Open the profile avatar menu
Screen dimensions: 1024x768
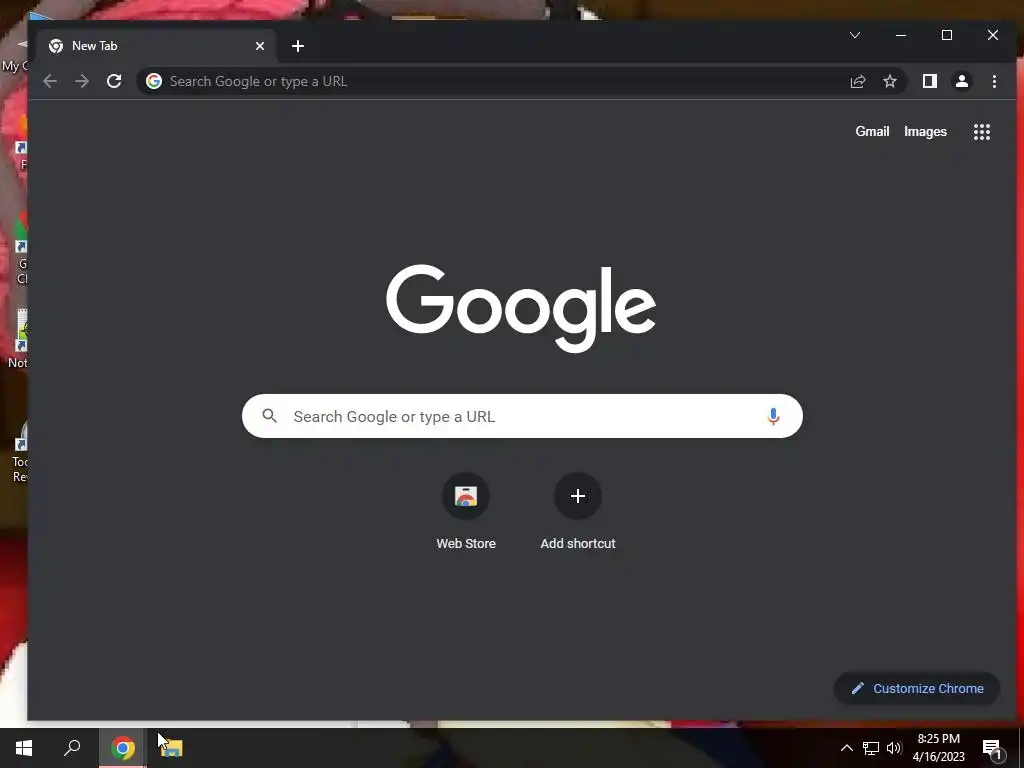click(961, 81)
